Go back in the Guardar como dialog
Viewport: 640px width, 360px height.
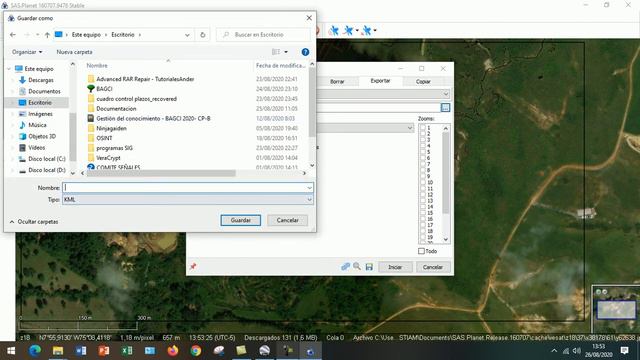tap(13, 35)
